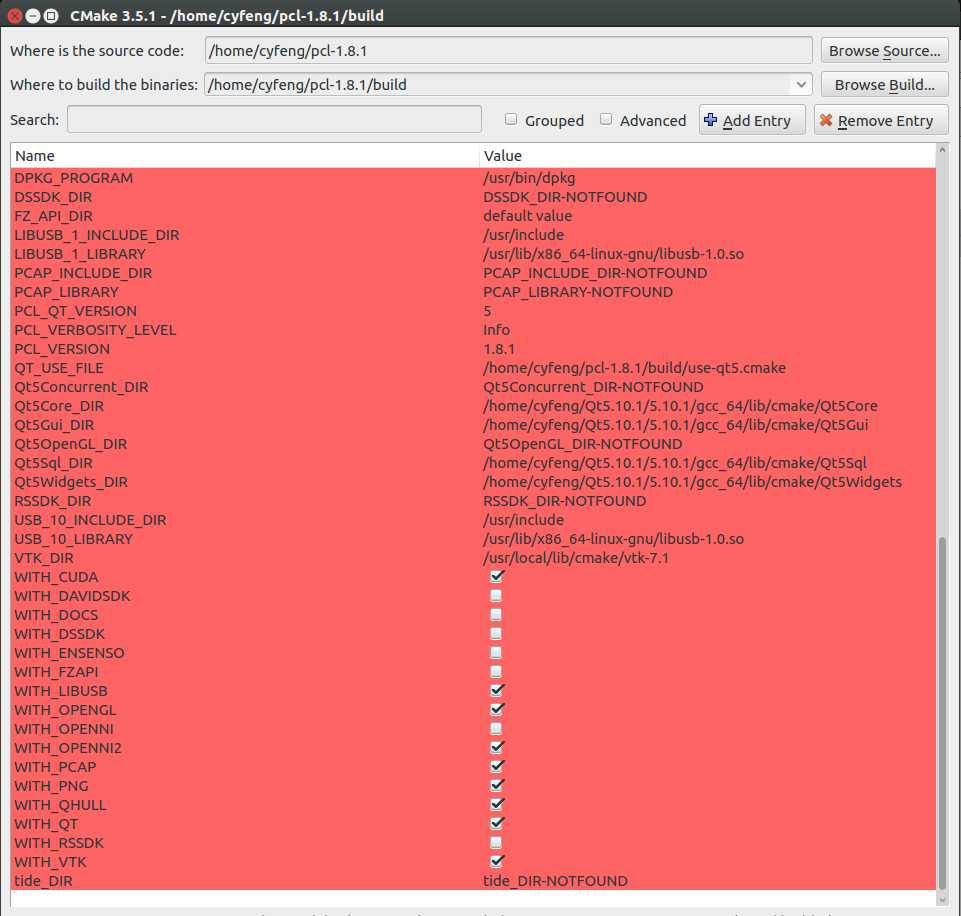Select the DPKG_PROGRAM row

tap(473, 178)
